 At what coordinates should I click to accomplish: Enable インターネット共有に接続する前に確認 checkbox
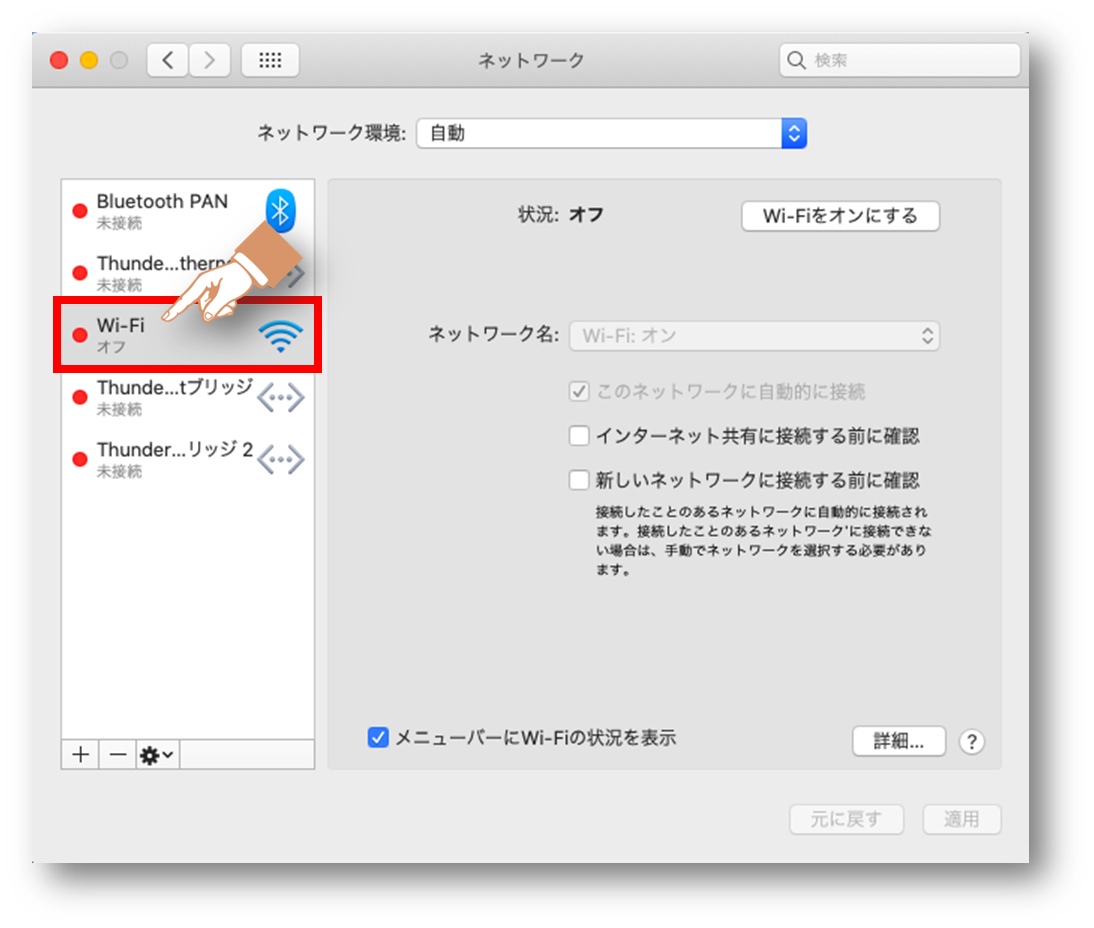578,436
